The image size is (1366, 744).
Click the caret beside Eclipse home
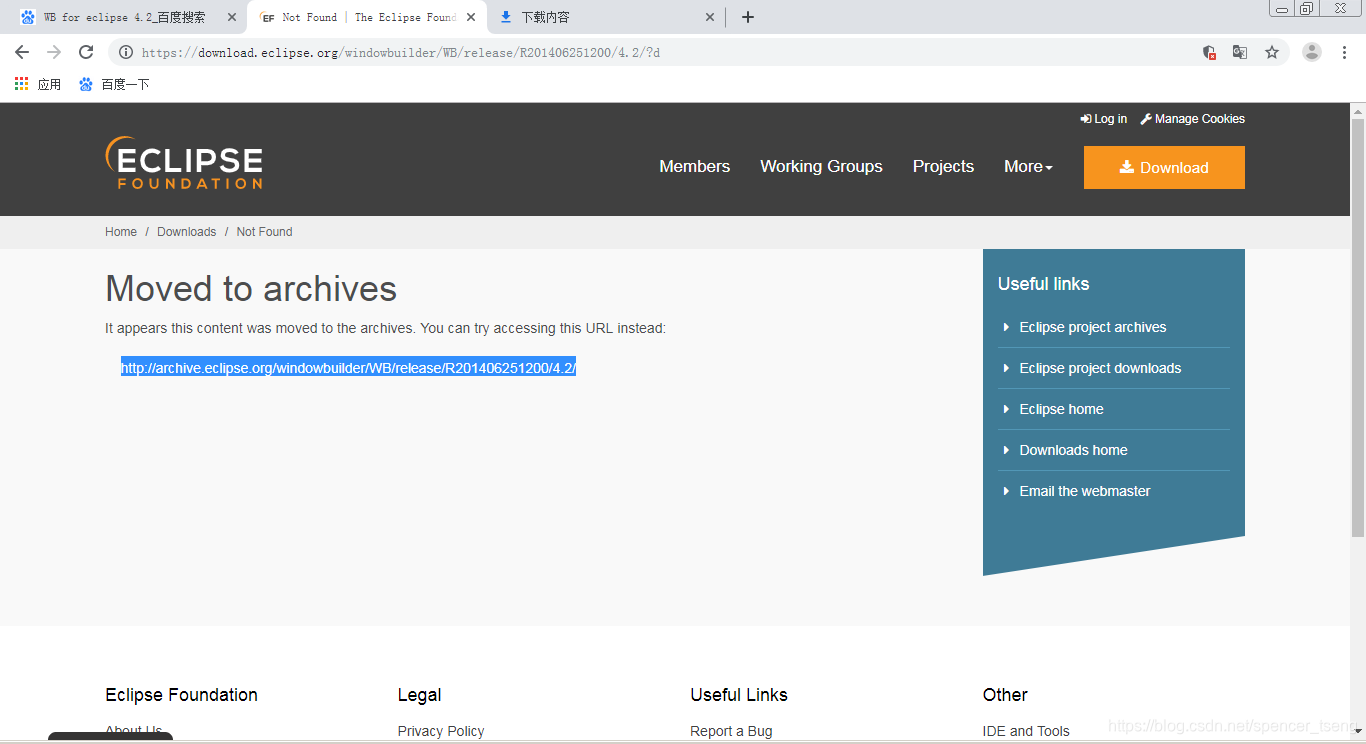click(x=1006, y=409)
